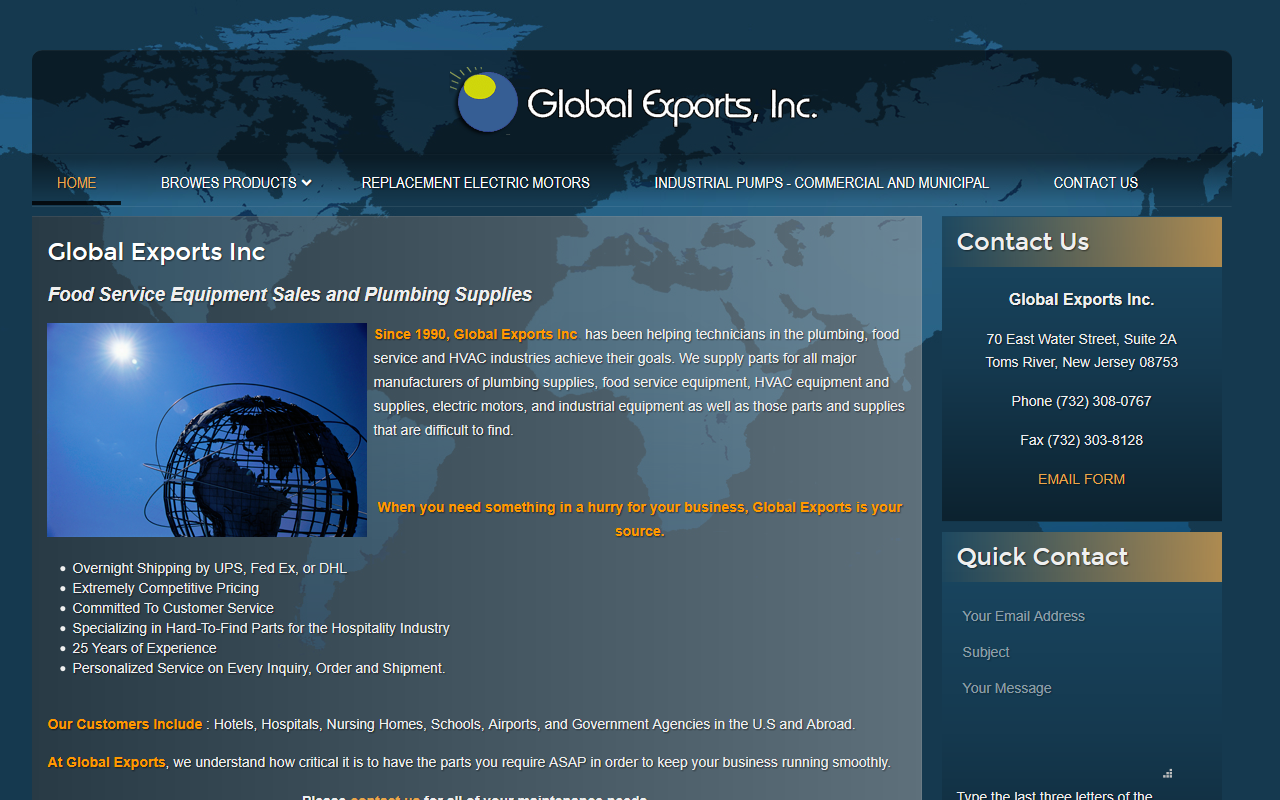Click 'Extremely Competitive Pricing' bullet
The width and height of the screenshot is (1280, 800).
click(x=166, y=588)
